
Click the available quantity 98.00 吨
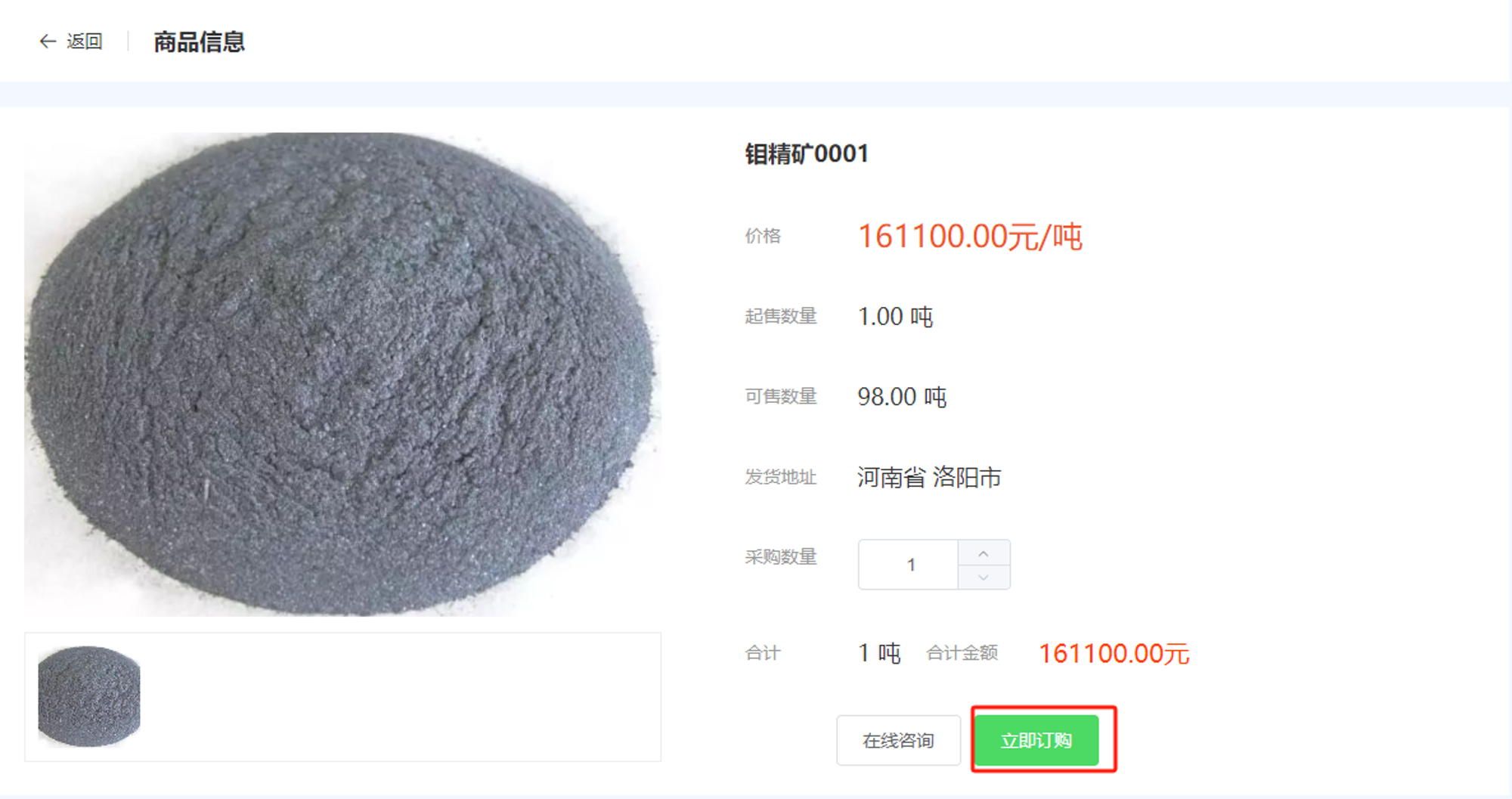902,397
